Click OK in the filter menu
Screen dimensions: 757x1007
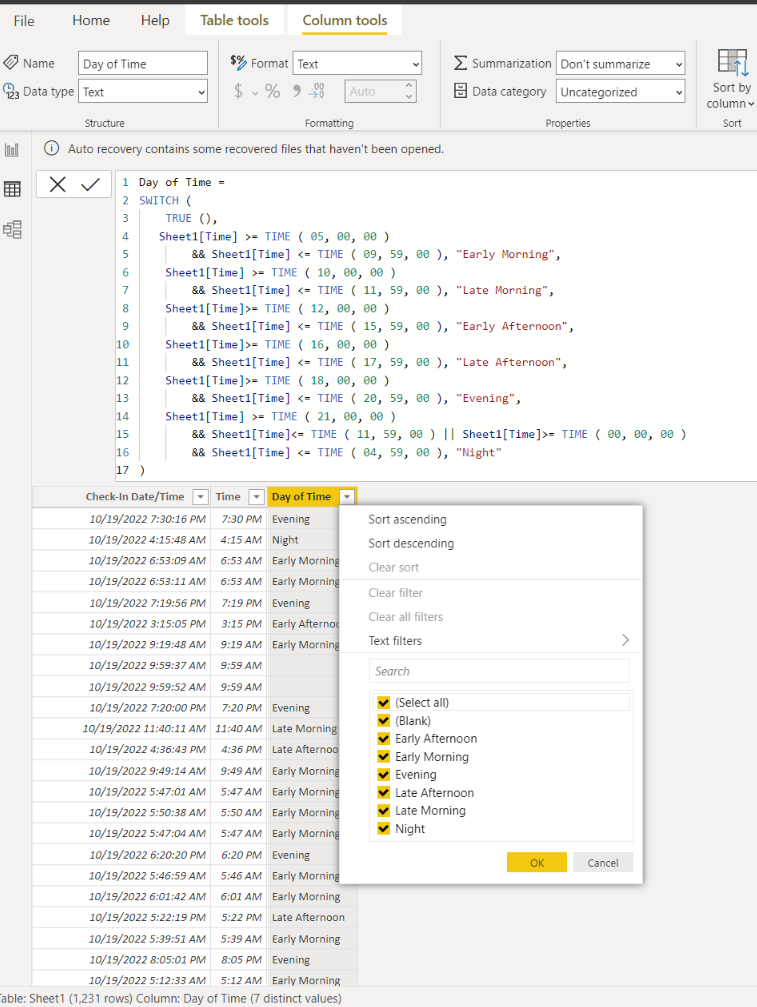pos(537,863)
